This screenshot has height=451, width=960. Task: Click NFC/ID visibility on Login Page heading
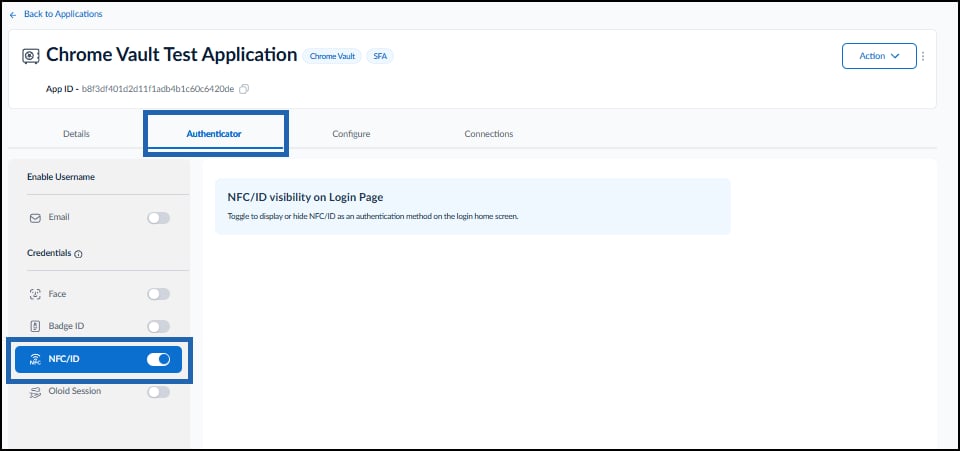click(306, 197)
